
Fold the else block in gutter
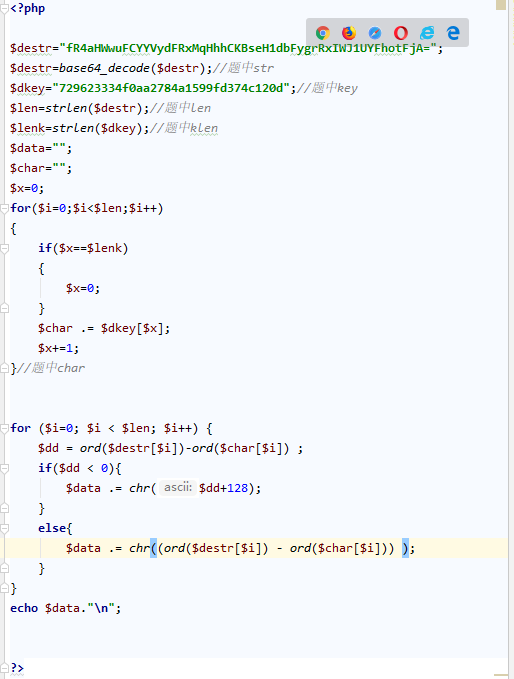5,529
